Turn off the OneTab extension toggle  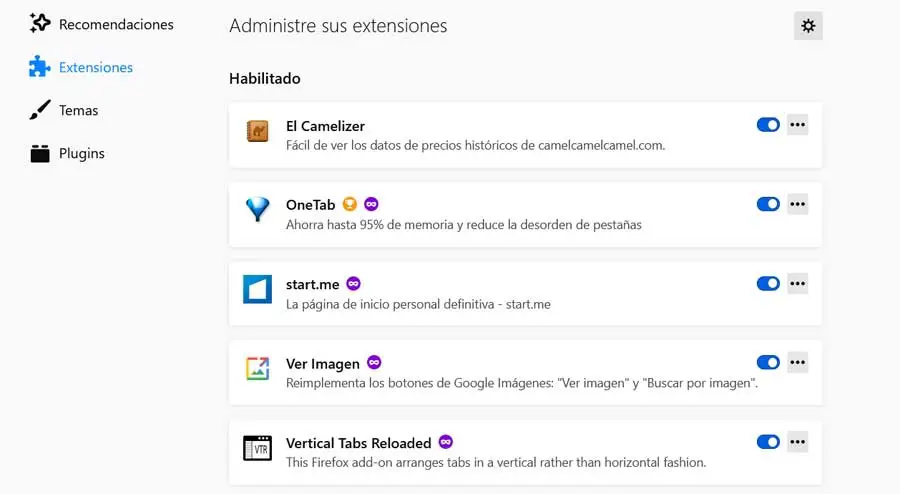tap(768, 204)
